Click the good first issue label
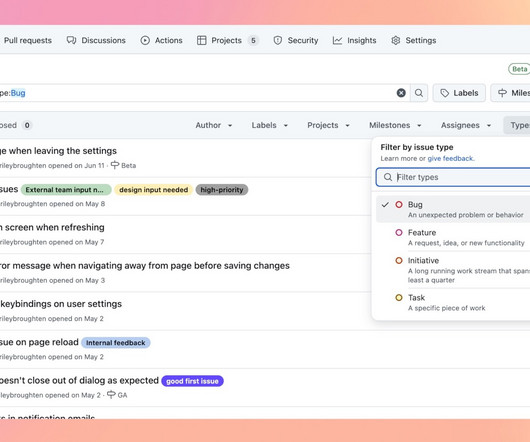The width and height of the screenshot is (530, 442). [x=192, y=381]
